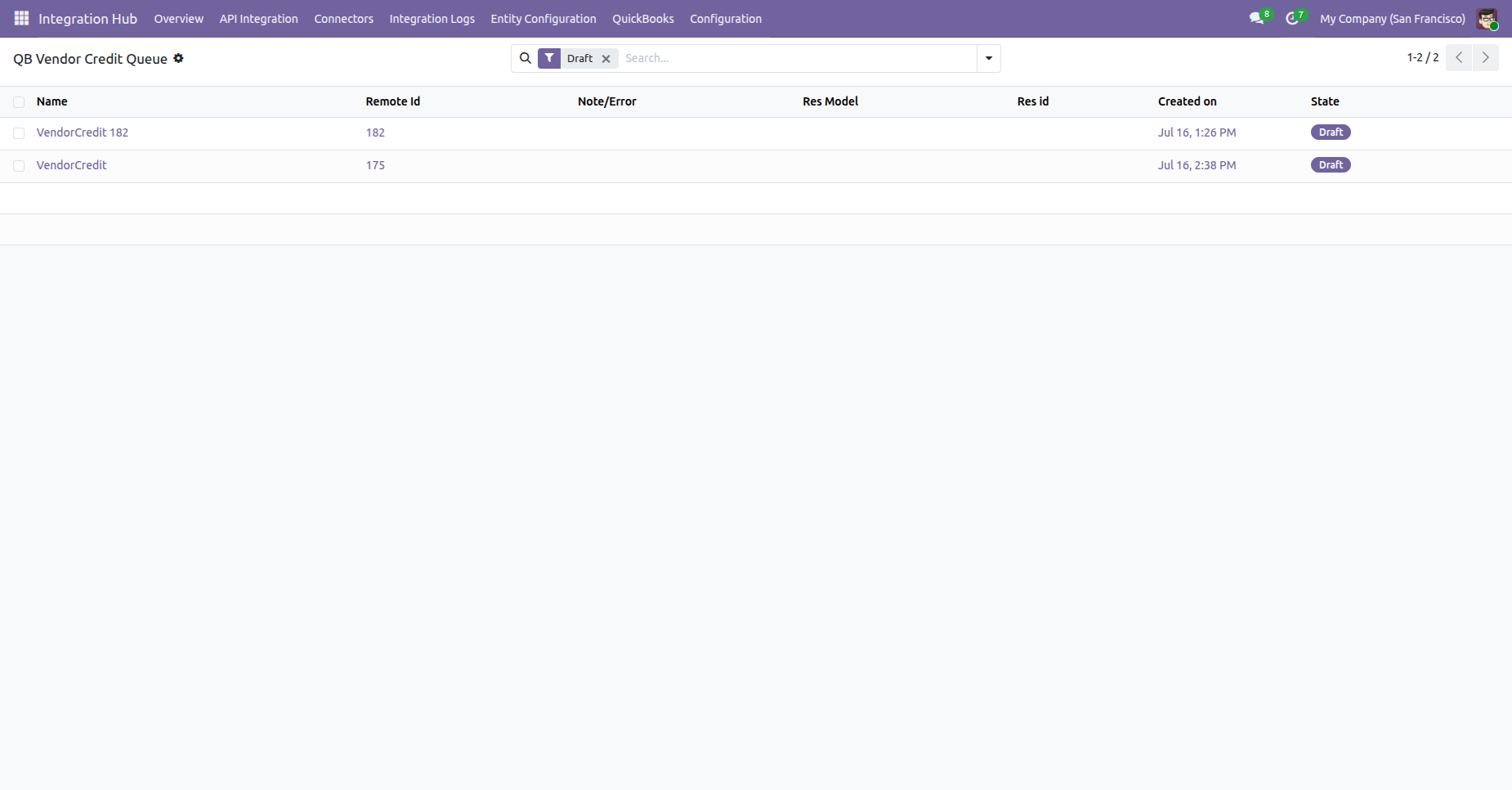The image size is (1512, 790).
Task: Remove the Draft filter facet
Action: [x=606, y=59]
